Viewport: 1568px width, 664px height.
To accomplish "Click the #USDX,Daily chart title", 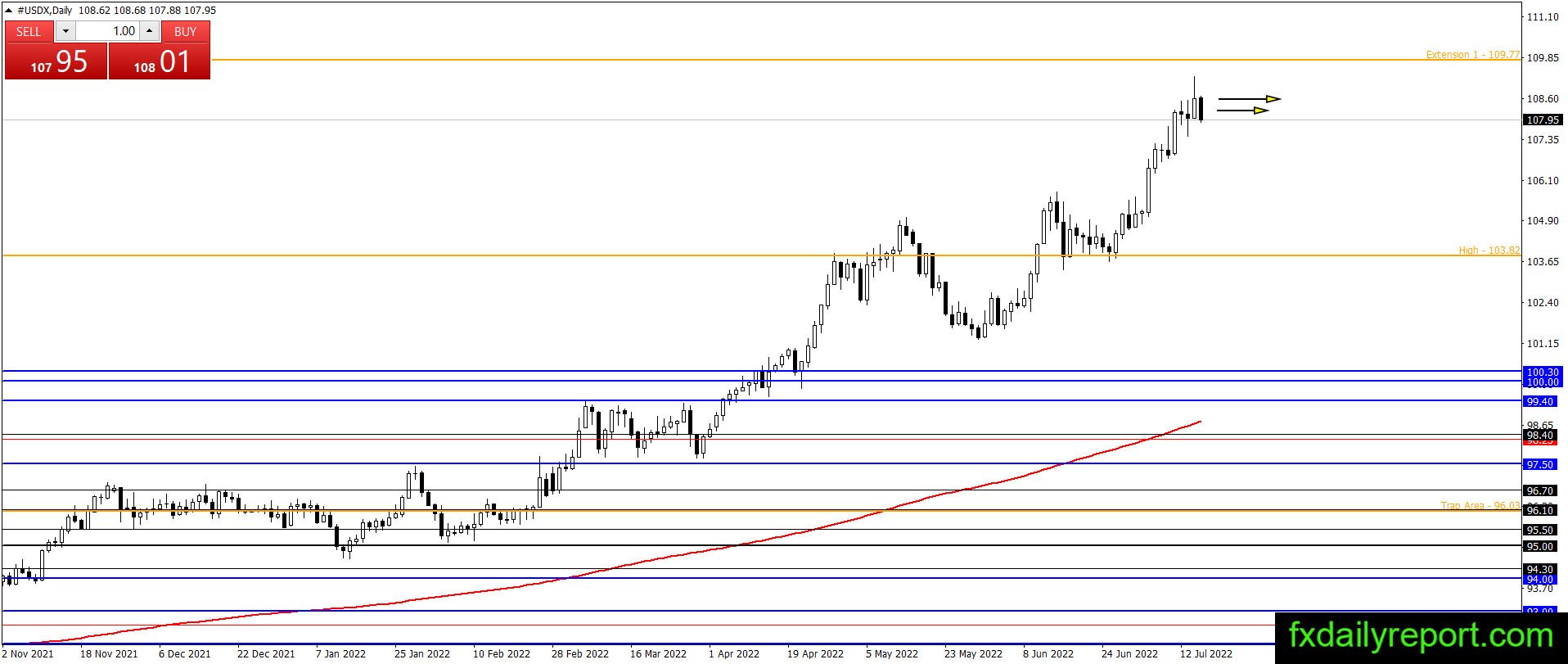I will pyautogui.click(x=45, y=10).
